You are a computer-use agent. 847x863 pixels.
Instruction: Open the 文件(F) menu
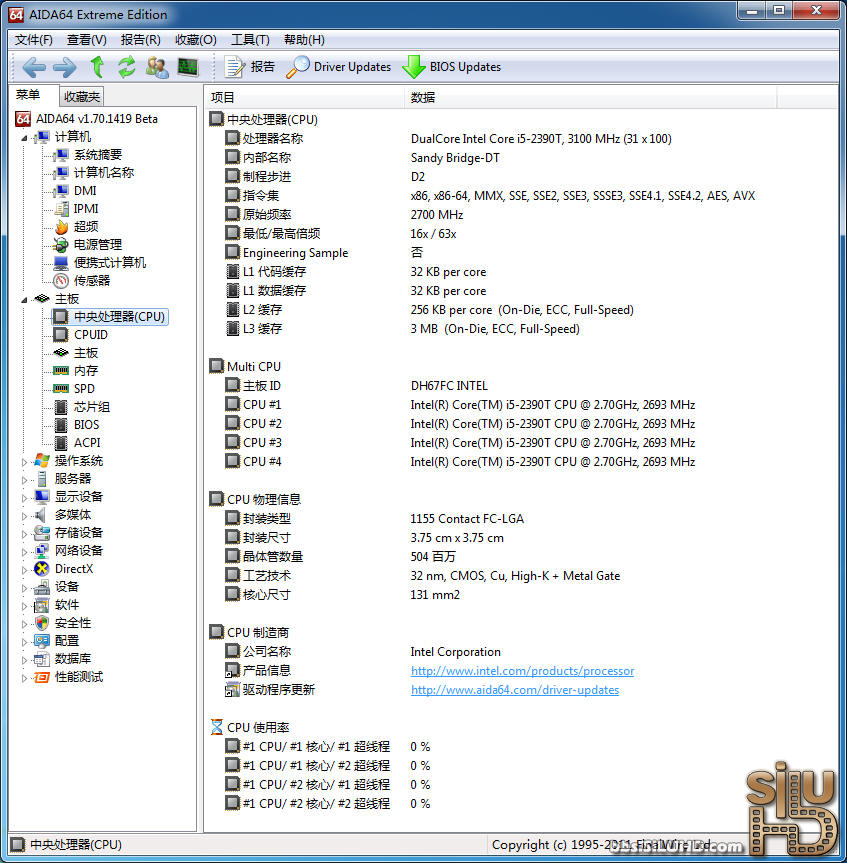tap(34, 40)
